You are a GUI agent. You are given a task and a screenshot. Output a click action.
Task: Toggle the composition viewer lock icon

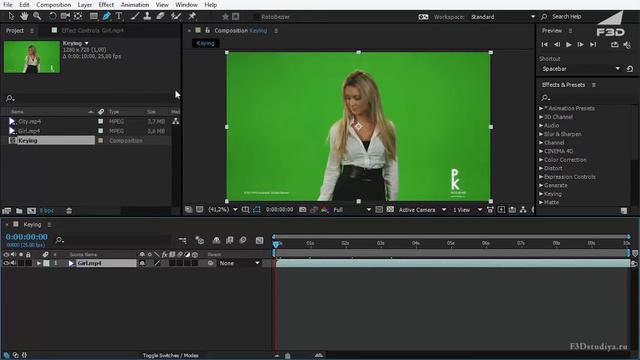(x=207, y=30)
